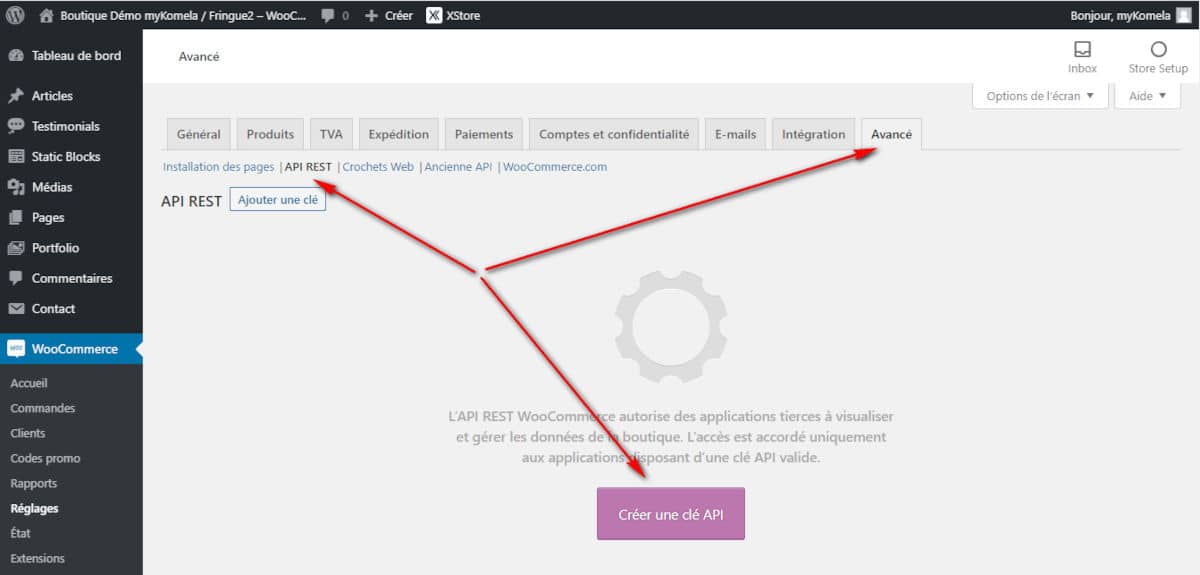Switch to the Produits tab
Image resolution: width=1200 pixels, height=575 pixels.
(x=270, y=134)
